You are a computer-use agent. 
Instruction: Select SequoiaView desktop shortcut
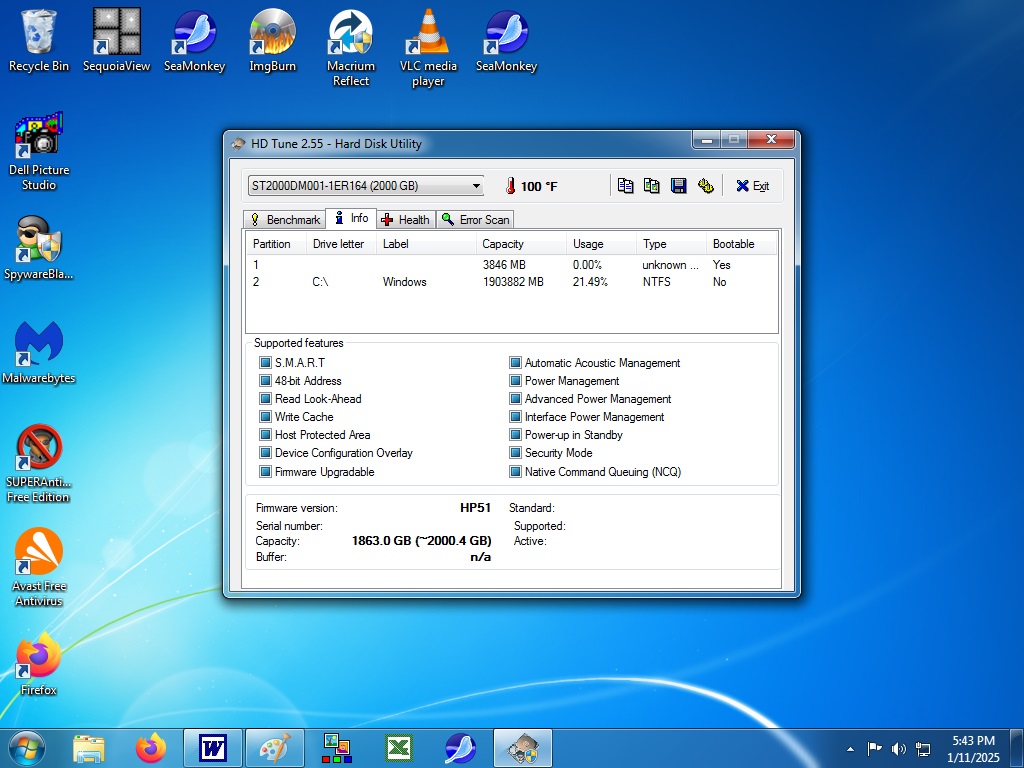[x=116, y=40]
